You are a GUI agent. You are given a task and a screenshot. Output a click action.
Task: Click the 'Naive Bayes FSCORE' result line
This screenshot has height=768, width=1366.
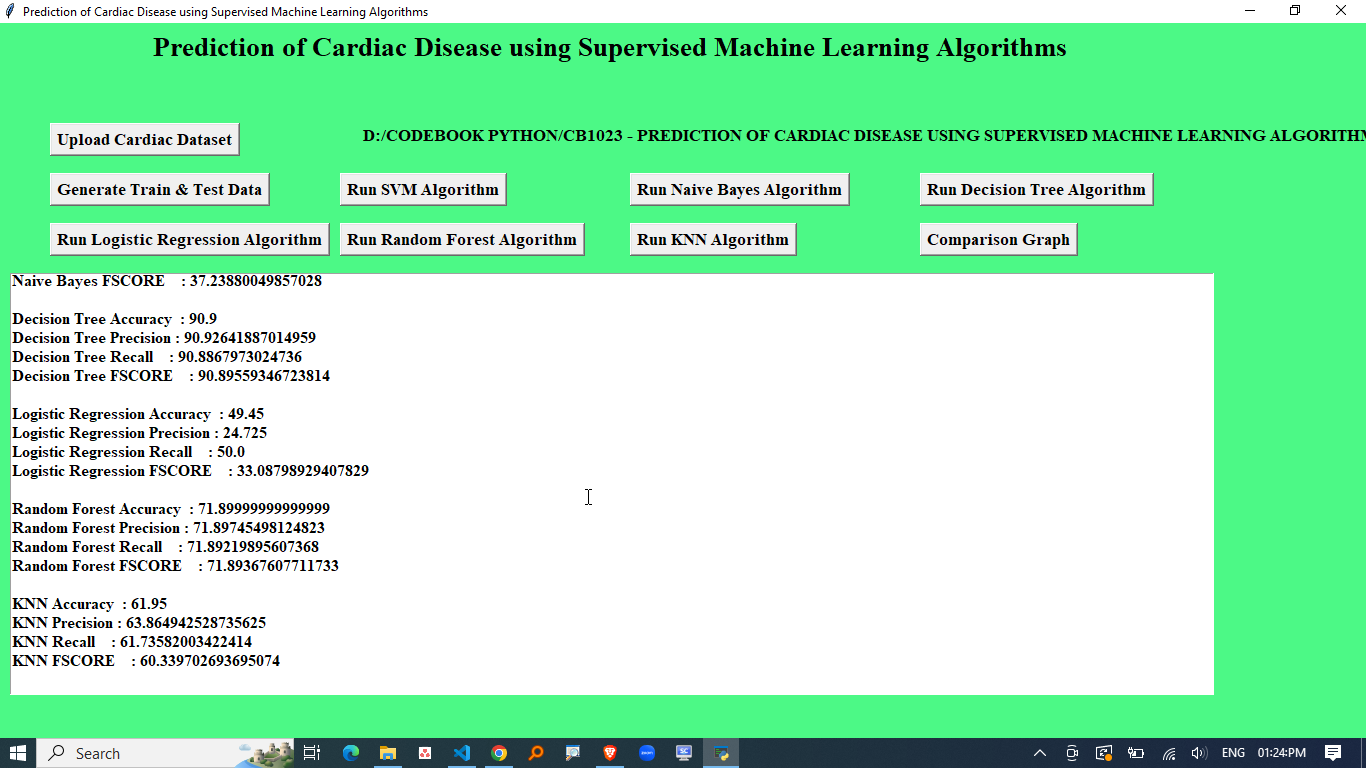pyautogui.click(x=167, y=281)
